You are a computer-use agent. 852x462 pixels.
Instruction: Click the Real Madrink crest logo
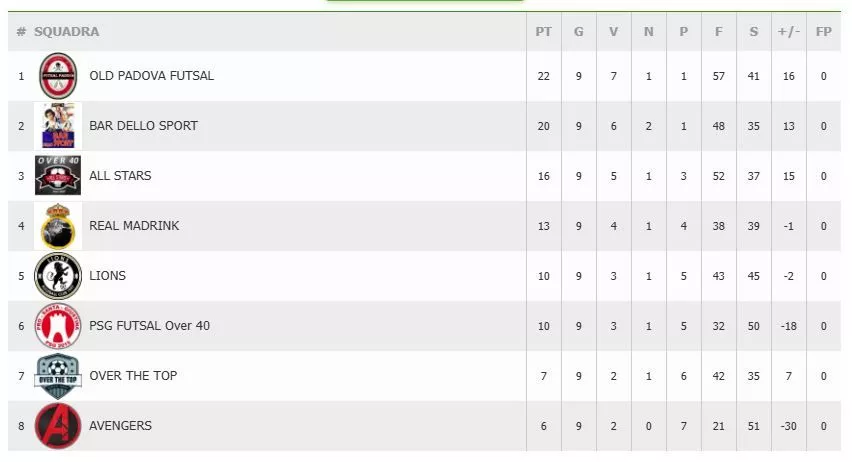pos(58,226)
